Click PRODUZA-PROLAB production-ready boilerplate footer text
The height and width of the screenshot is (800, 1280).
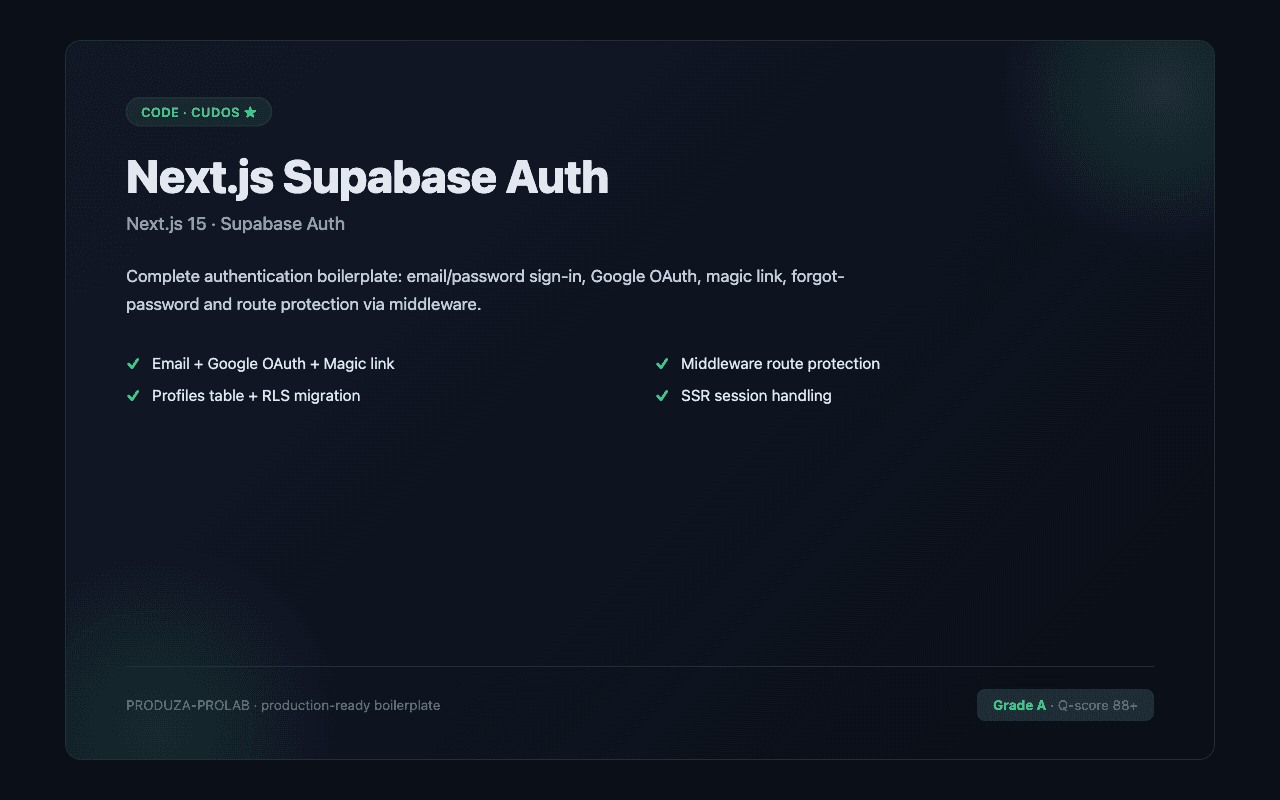point(283,705)
